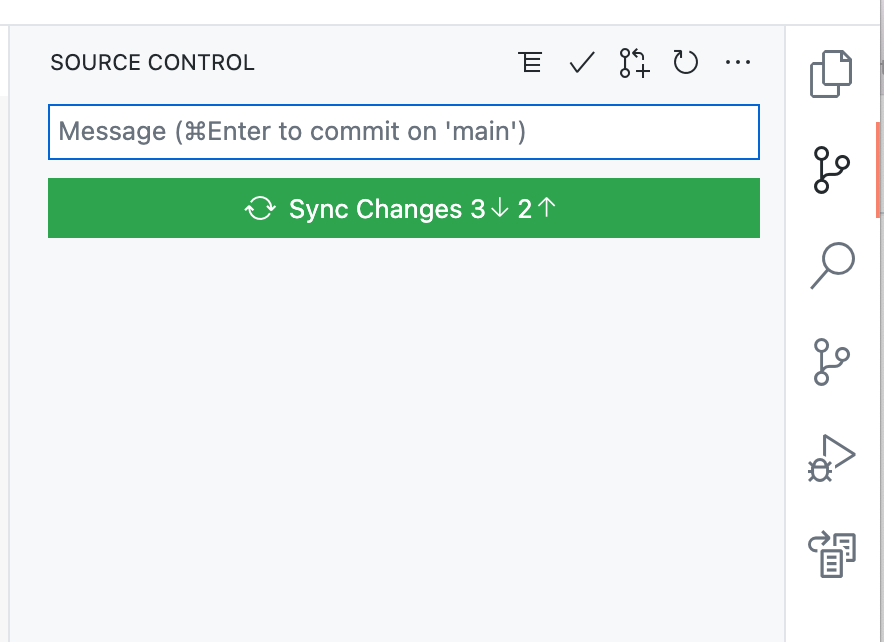Refresh the Source Control view

[x=686, y=62]
